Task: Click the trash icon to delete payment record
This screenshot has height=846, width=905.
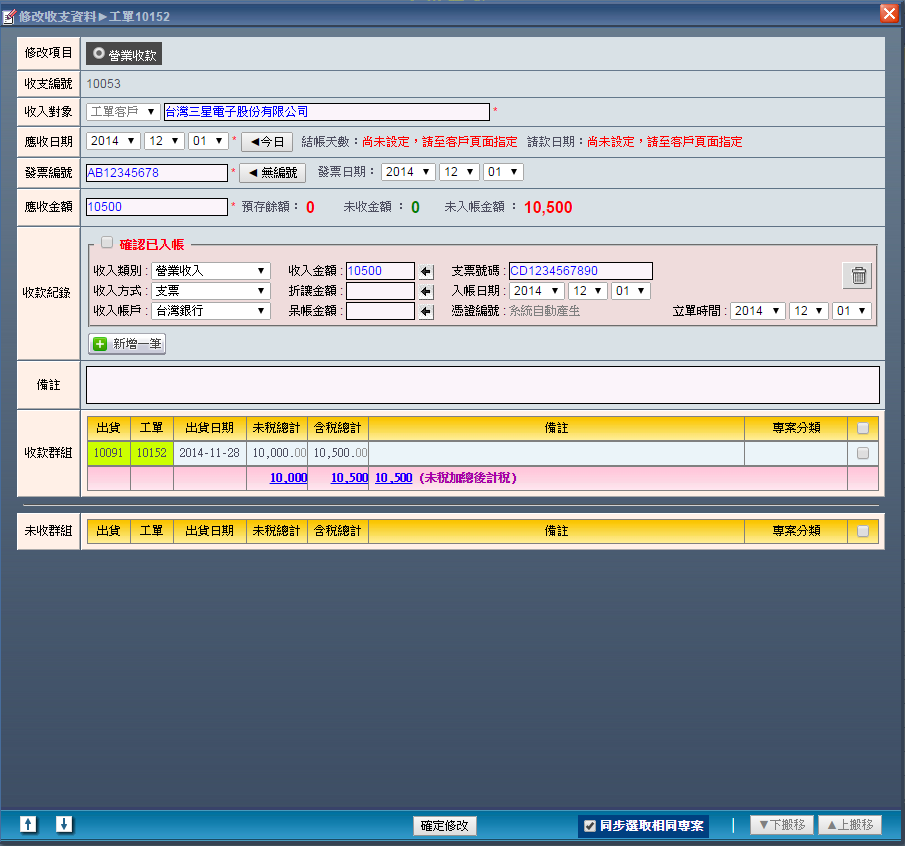Action: (x=859, y=276)
